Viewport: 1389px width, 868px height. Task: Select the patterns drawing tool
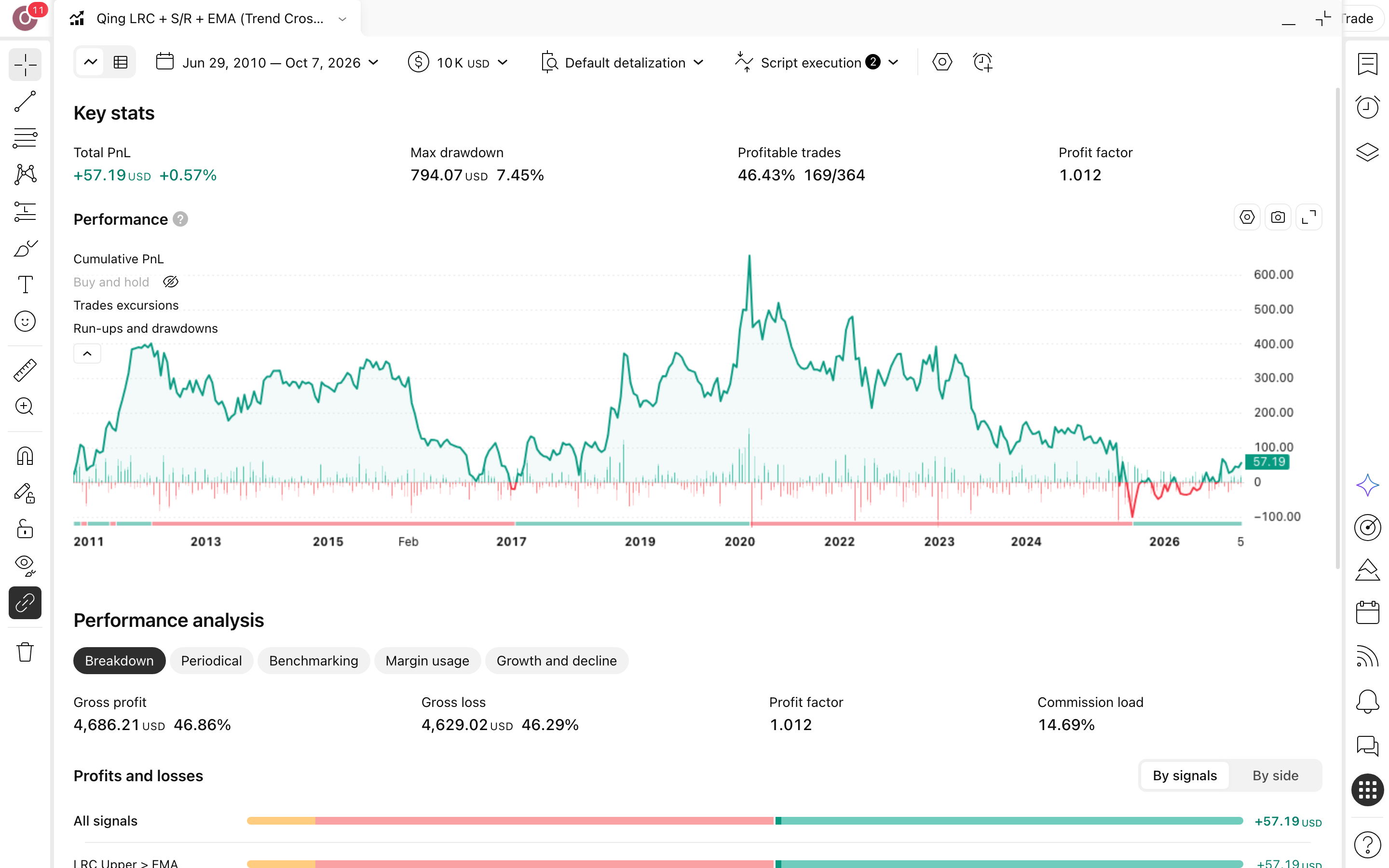click(25, 175)
